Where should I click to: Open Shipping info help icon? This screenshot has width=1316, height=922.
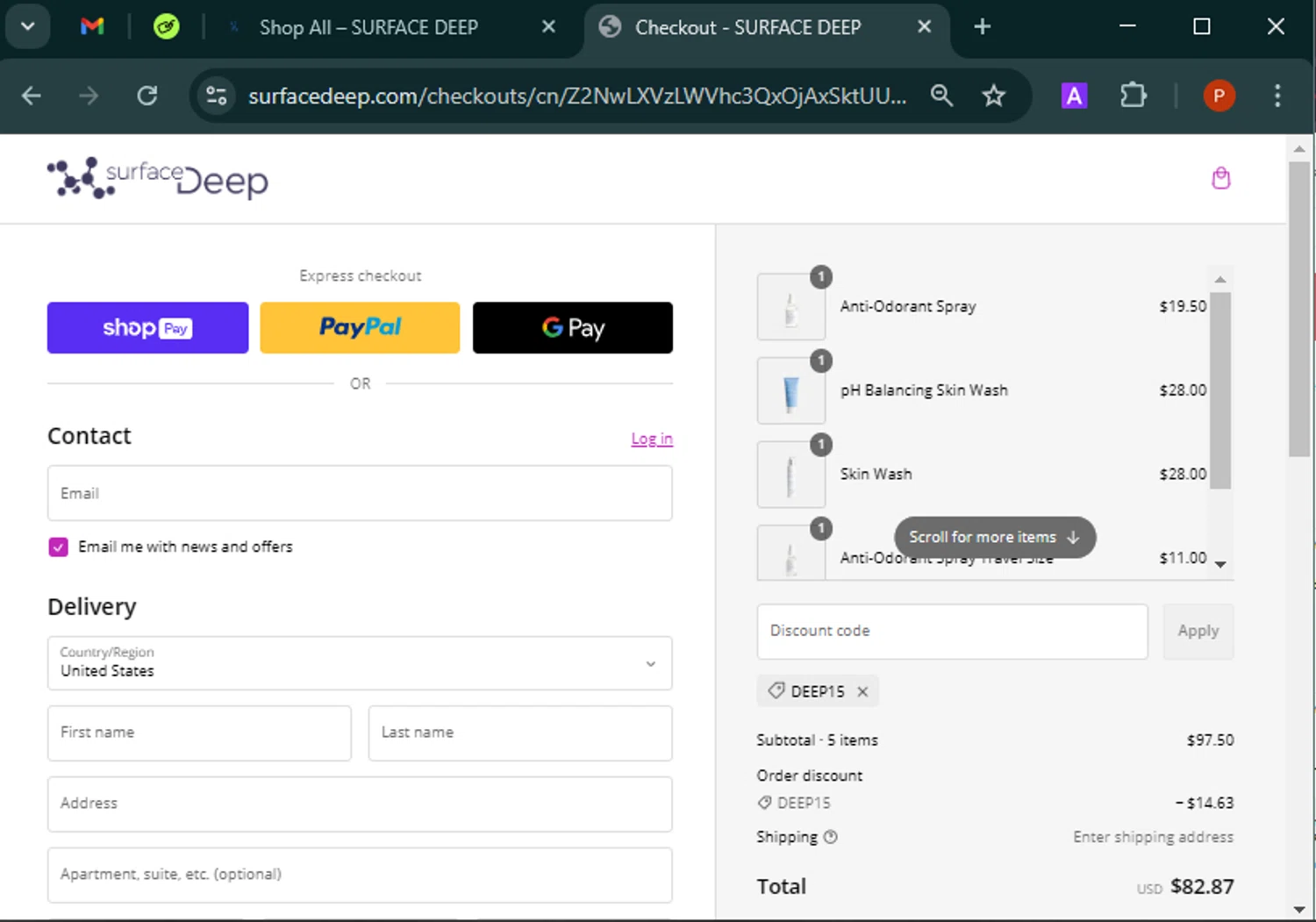coord(831,837)
